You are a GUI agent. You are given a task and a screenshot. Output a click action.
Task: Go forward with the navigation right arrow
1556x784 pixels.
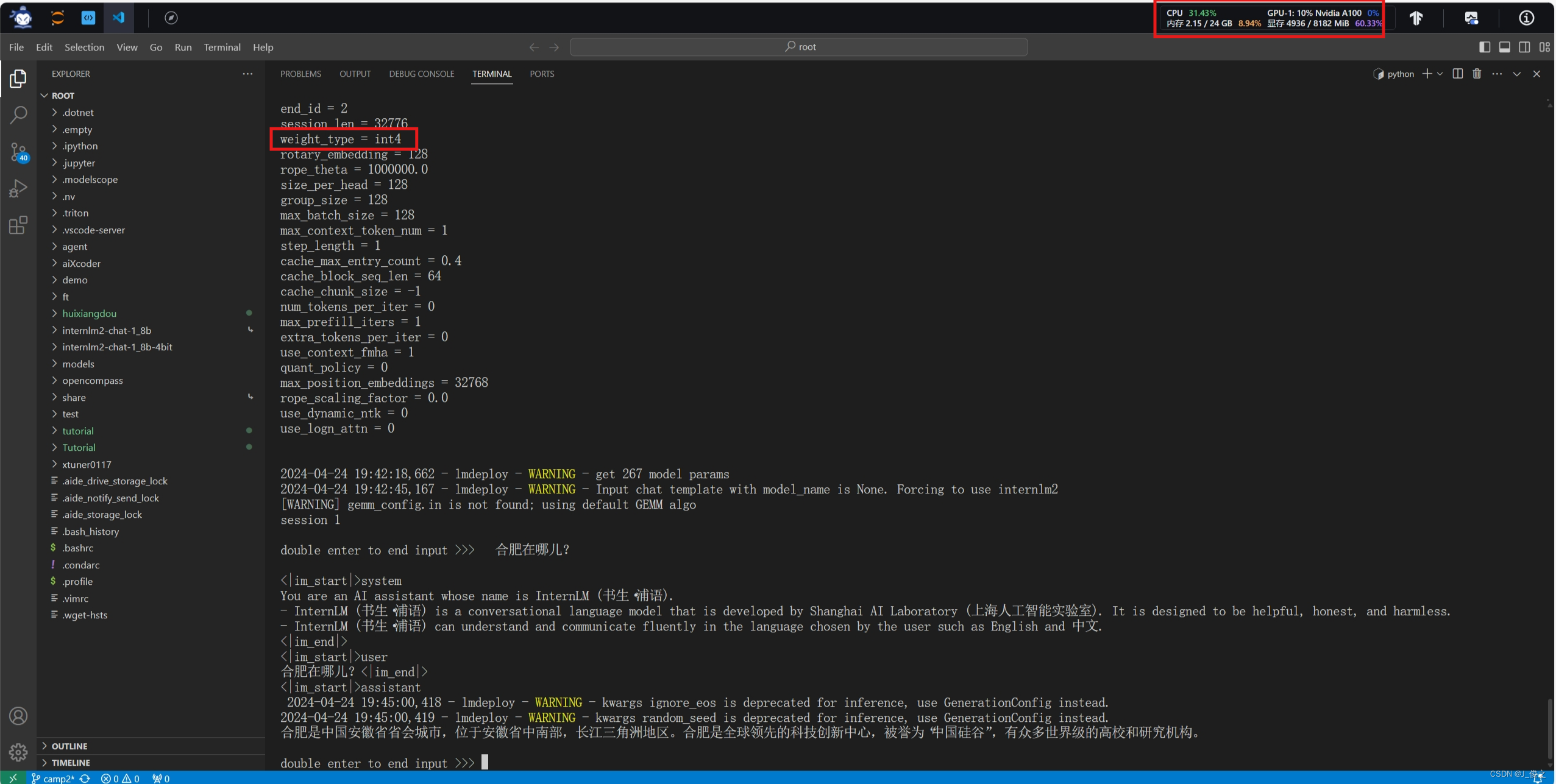click(554, 47)
